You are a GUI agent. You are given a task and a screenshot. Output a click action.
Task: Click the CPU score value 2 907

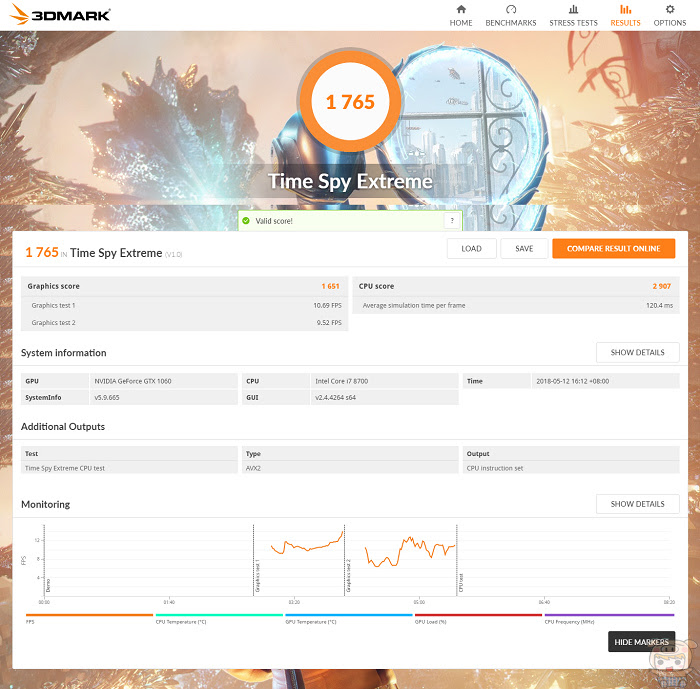(x=662, y=286)
